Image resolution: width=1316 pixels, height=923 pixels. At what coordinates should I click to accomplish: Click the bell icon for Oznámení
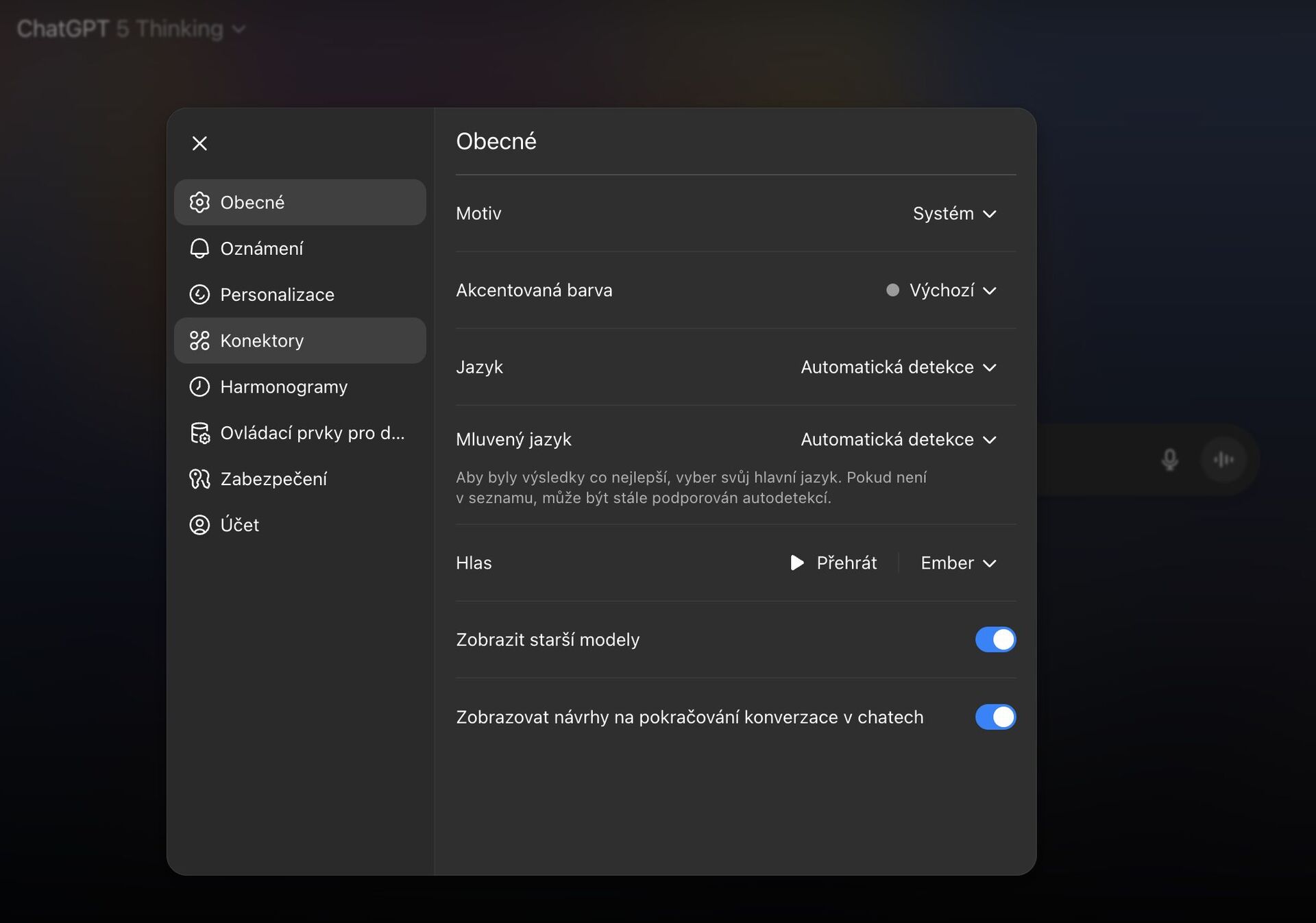[199, 248]
